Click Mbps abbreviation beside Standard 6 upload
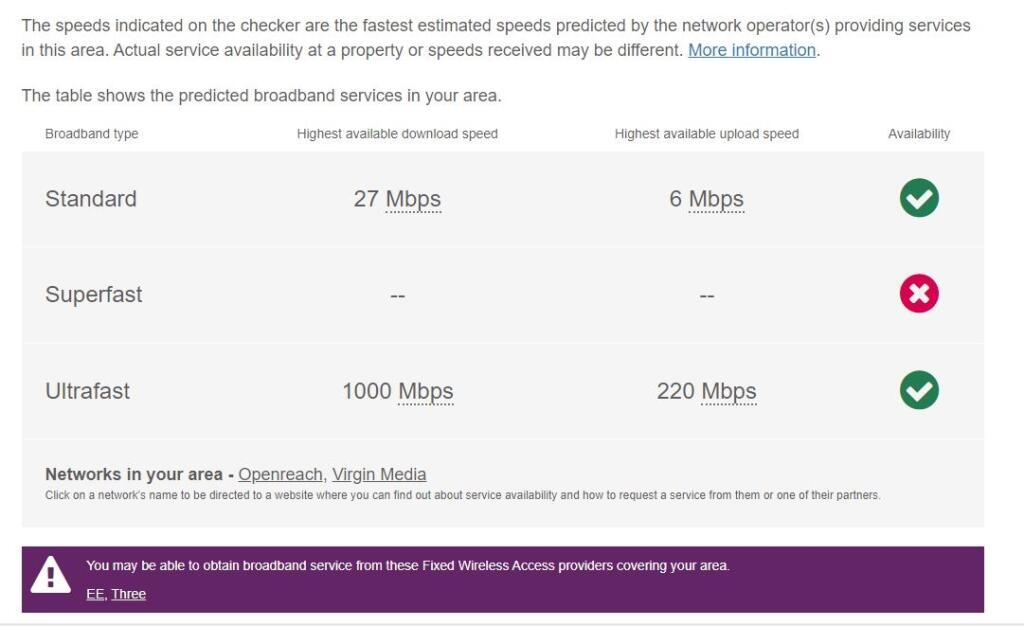This screenshot has width=1024, height=626. (716, 199)
